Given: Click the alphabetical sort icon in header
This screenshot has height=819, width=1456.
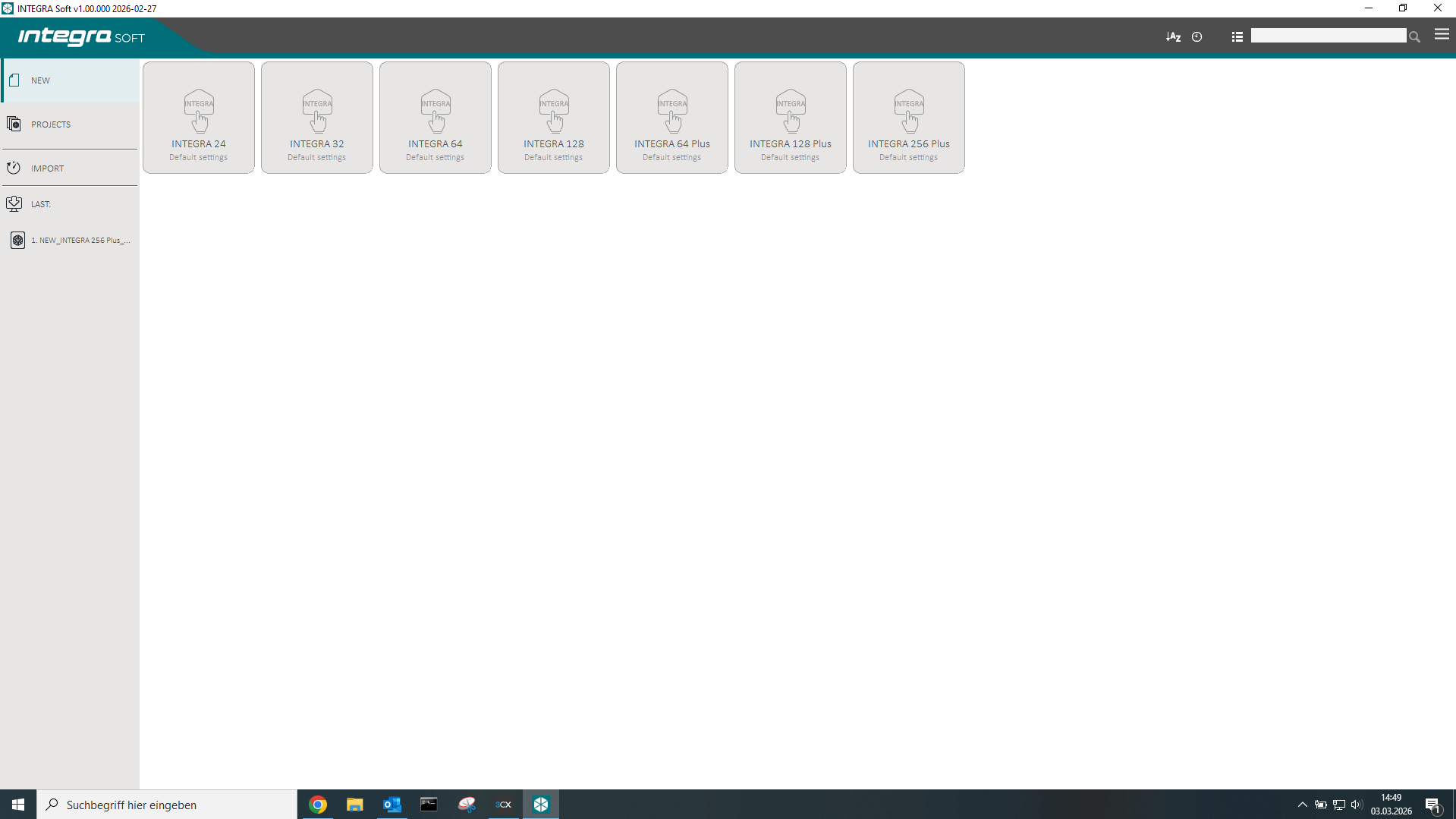Looking at the screenshot, I should [x=1173, y=36].
